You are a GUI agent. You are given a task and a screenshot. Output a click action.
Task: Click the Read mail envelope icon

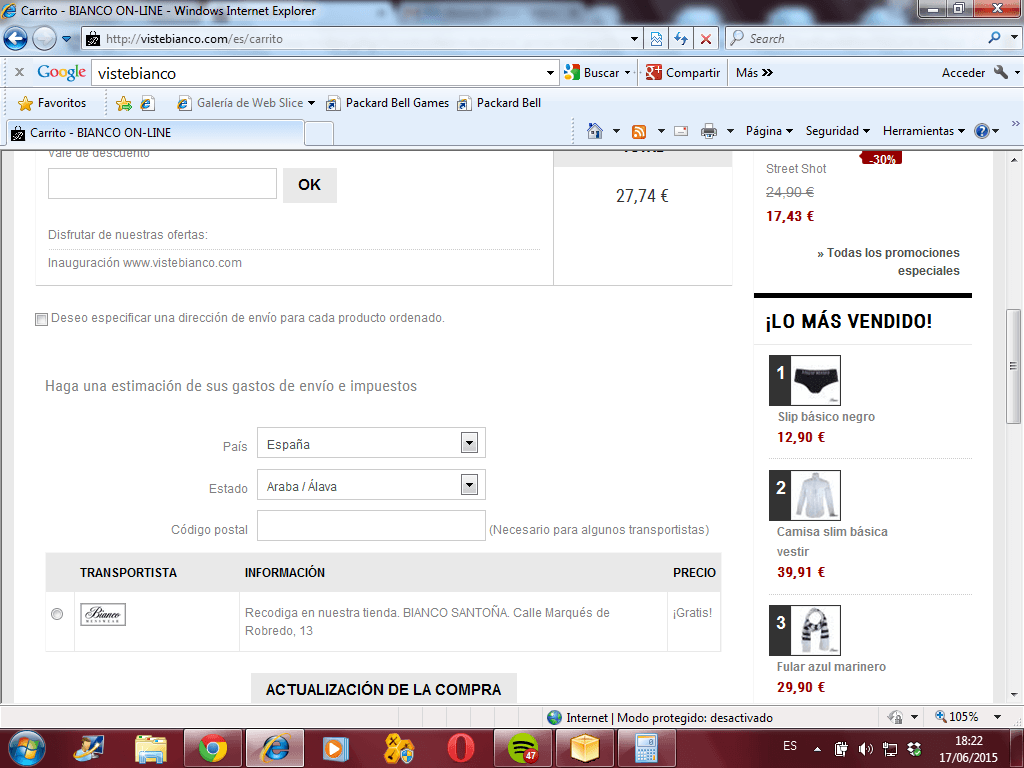point(681,131)
